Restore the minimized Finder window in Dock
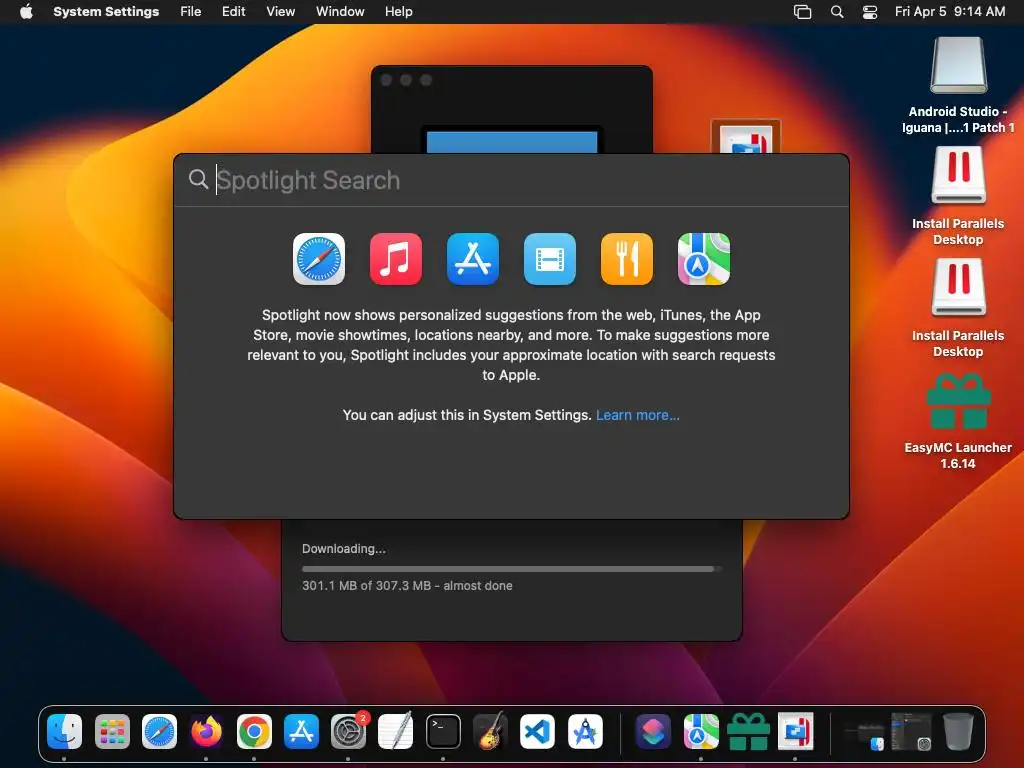 [864, 734]
